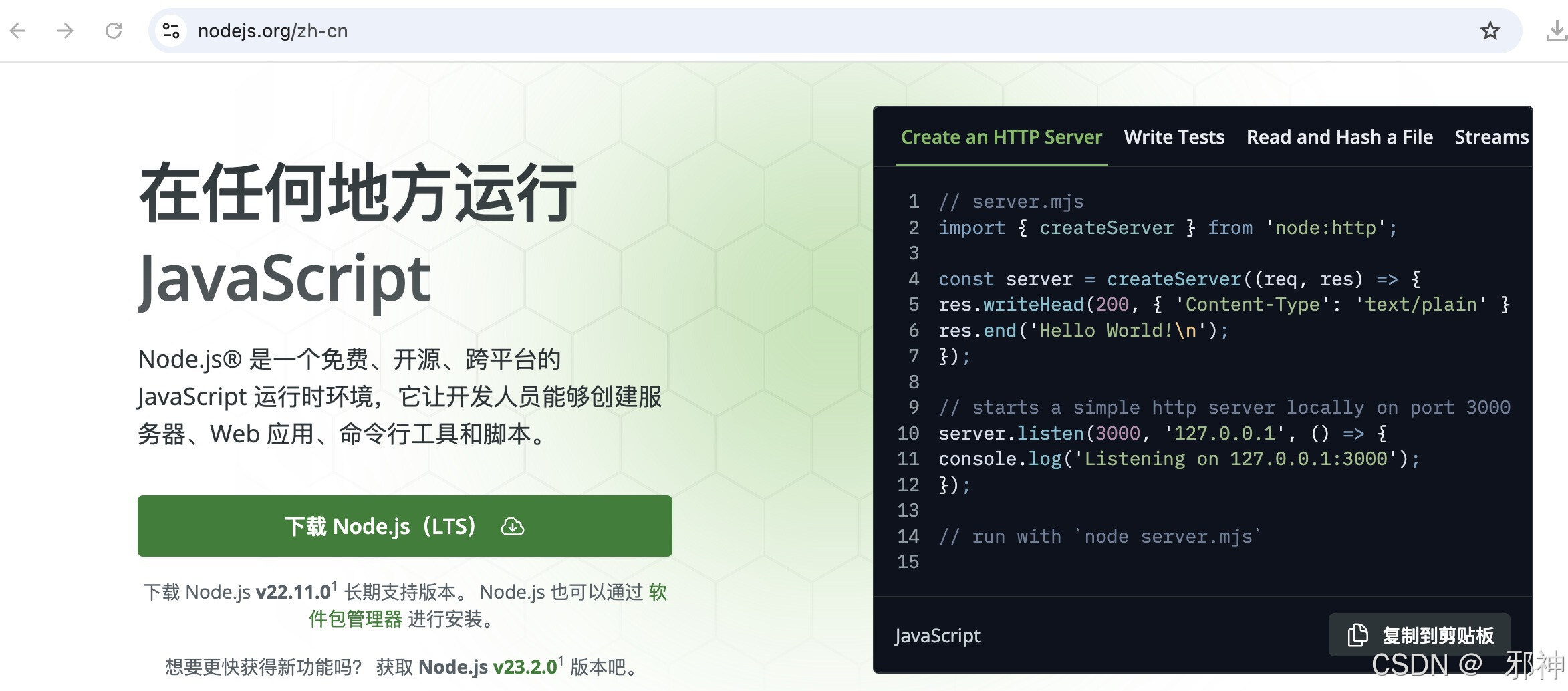Click the res.writeHead code line
The image size is (1568, 691).
[1224, 305]
